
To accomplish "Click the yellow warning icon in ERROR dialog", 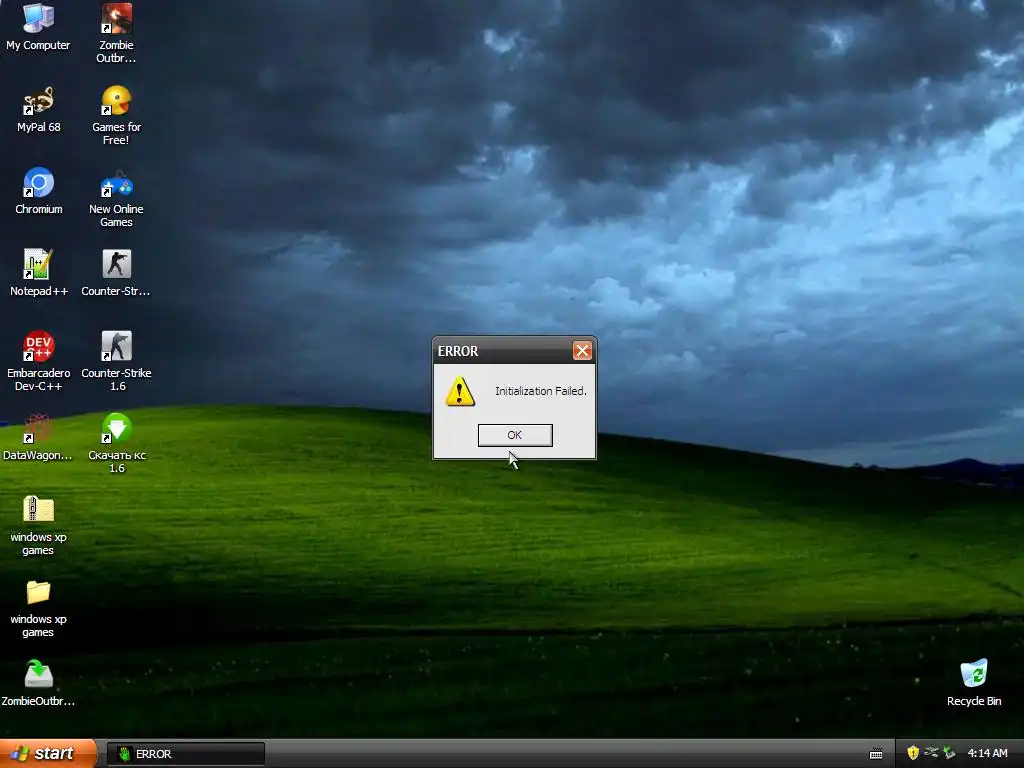I will tap(460, 391).
